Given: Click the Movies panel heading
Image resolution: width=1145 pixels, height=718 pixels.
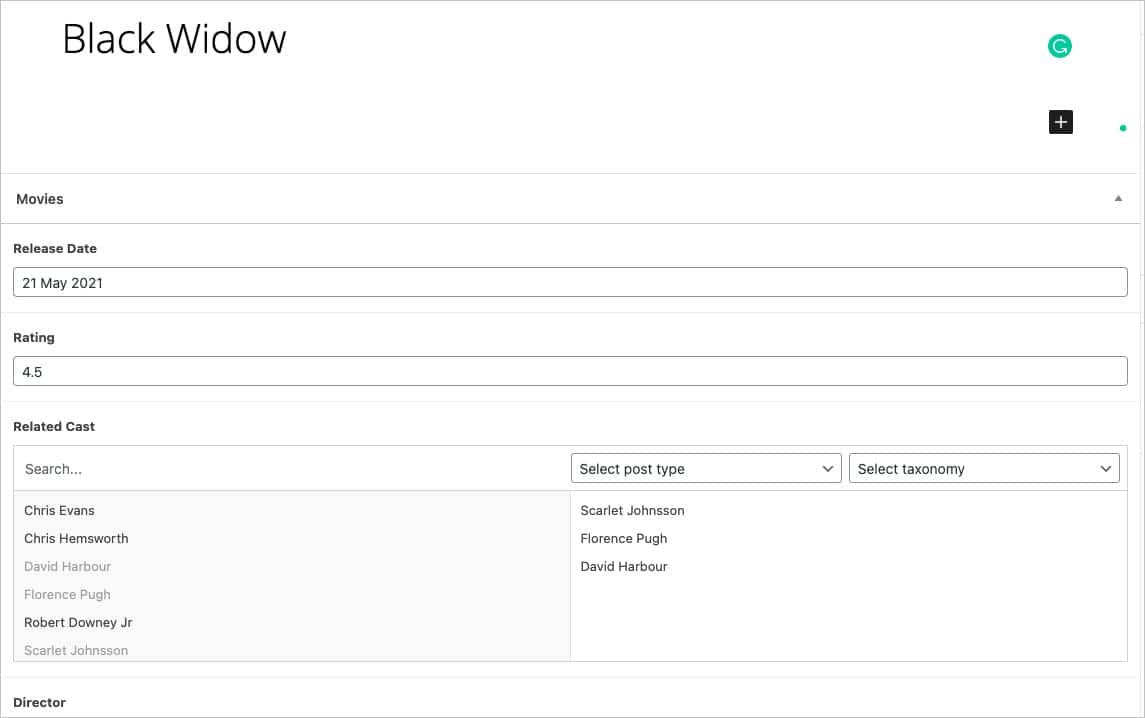Looking at the screenshot, I should click(x=40, y=199).
